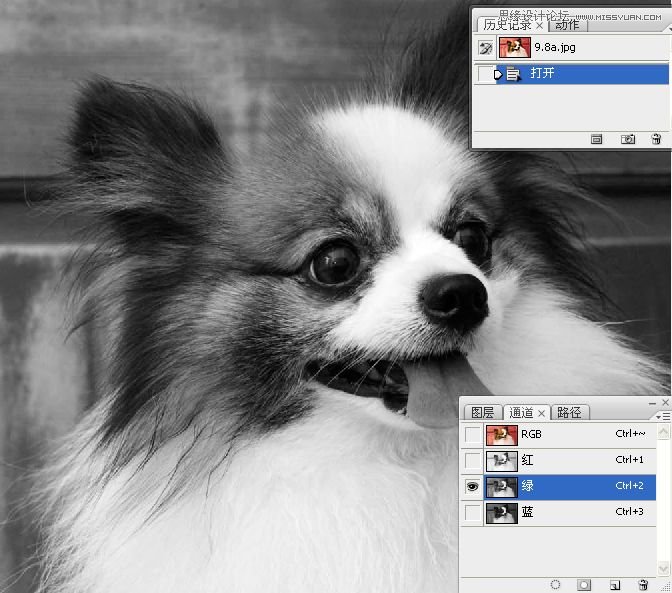
Task: Minimize the Channels panel group
Action: tap(652, 403)
